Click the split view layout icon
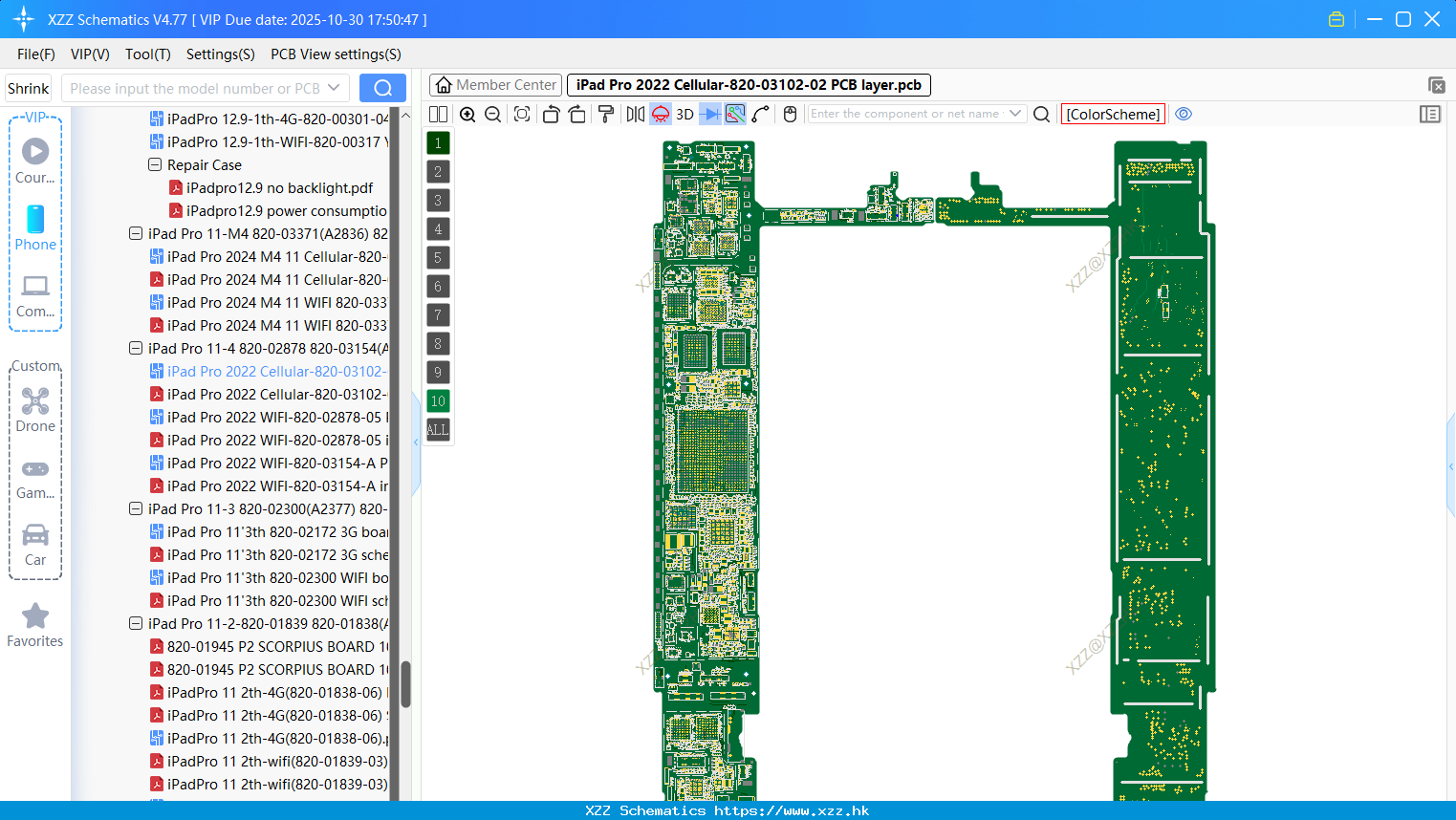This screenshot has width=1456, height=820. pyautogui.click(x=438, y=114)
